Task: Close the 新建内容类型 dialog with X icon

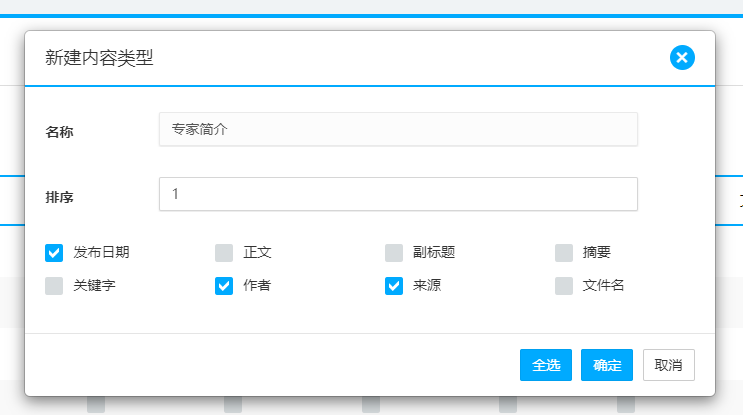Action: click(x=682, y=58)
